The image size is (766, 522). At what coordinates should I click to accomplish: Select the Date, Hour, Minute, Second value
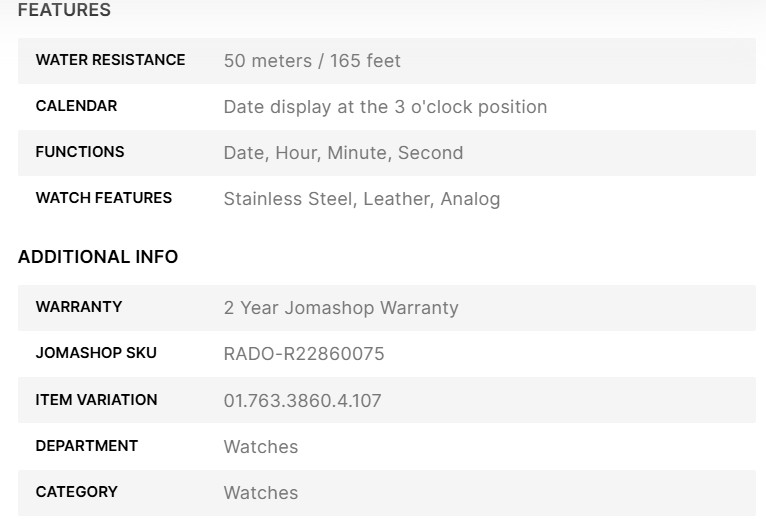(343, 153)
